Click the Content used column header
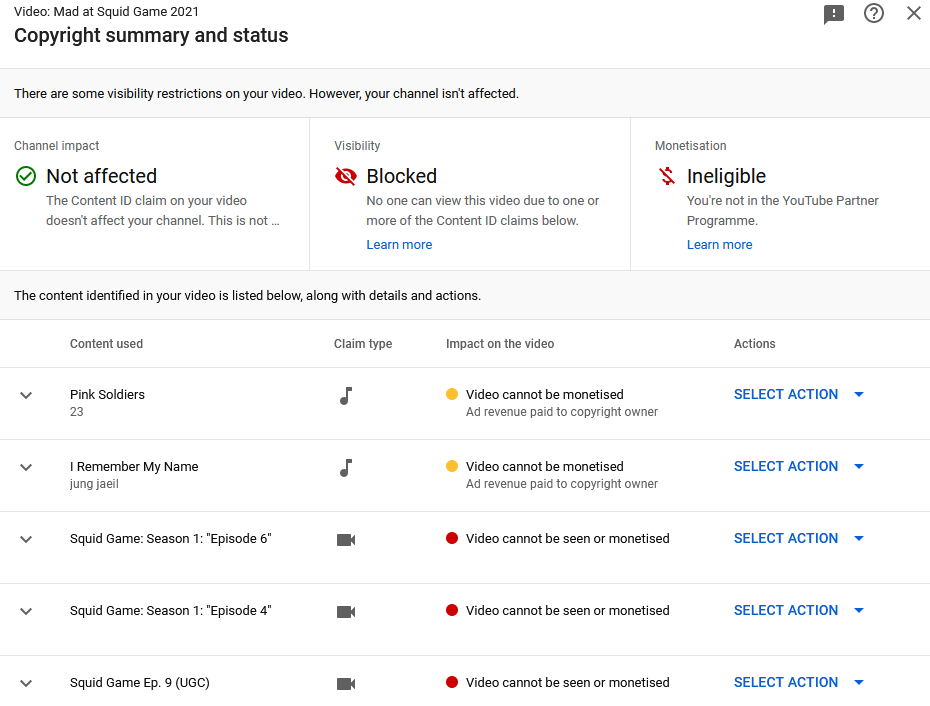This screenshot has height=706, width=930. point(106,344)
